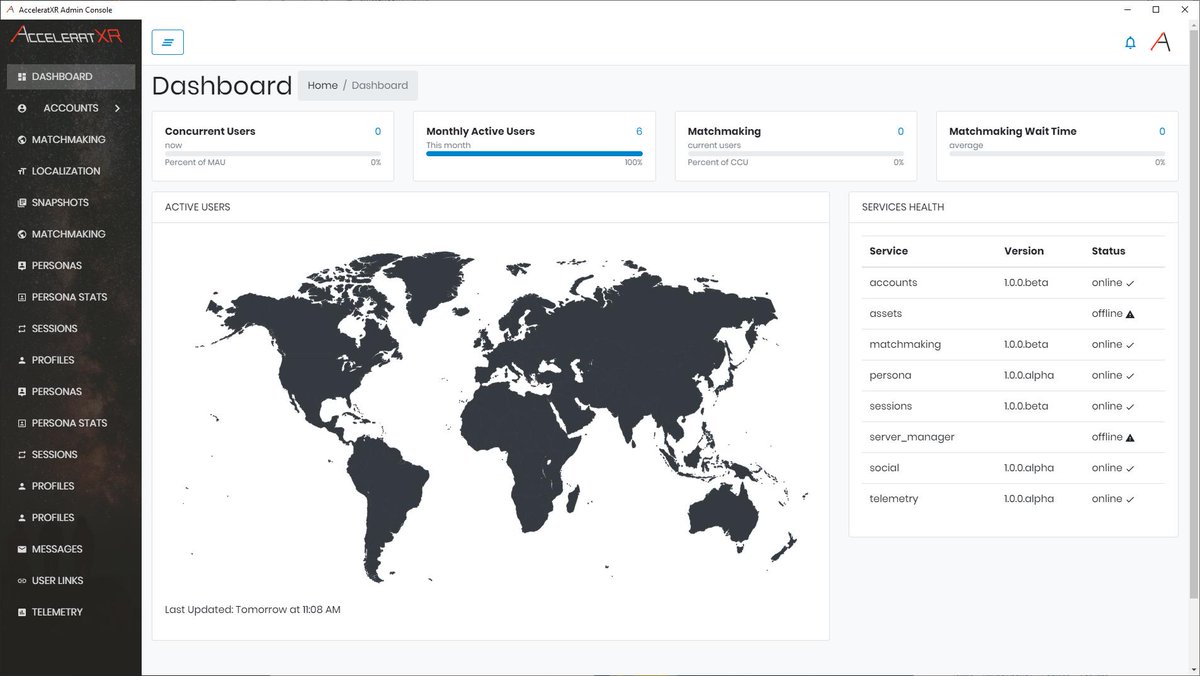The image size is (1200, 676).
Task: Select the persona service name in table
Action: coord(890,376)
